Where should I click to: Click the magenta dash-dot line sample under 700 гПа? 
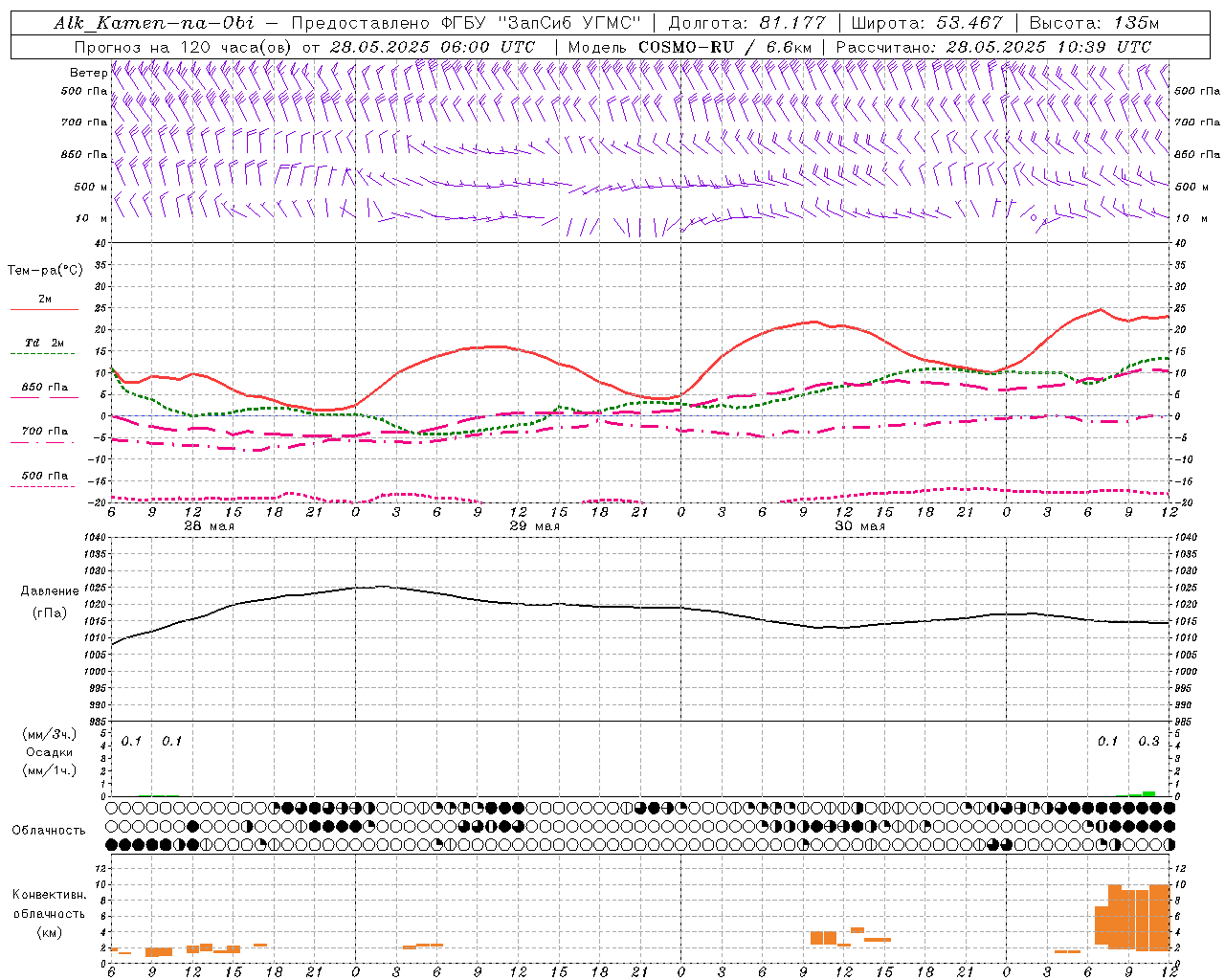click(x=44, y=442)
